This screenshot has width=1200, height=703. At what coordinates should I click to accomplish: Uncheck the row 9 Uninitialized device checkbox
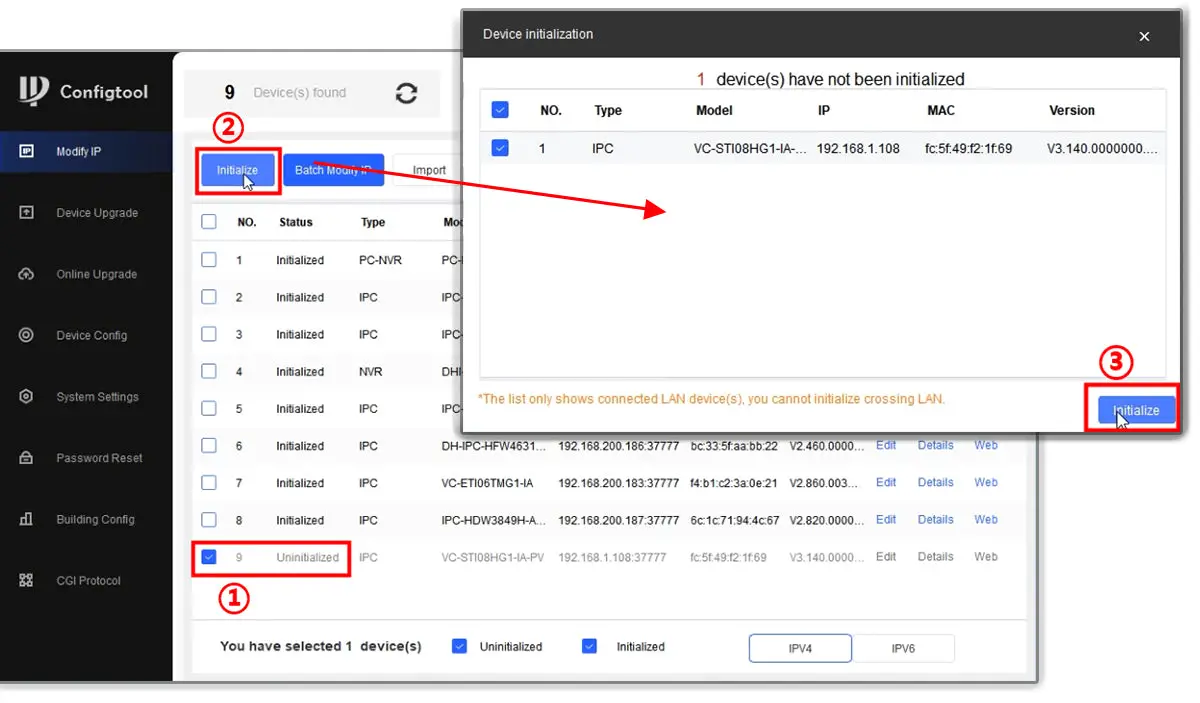(x=209, y=557)
